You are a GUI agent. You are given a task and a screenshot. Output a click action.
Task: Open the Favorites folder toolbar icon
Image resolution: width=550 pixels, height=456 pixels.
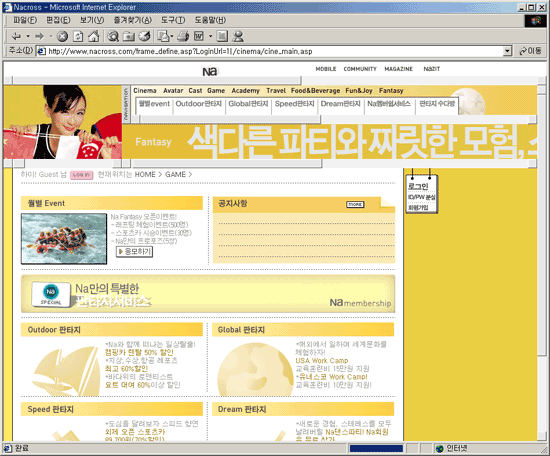point(129,36)
